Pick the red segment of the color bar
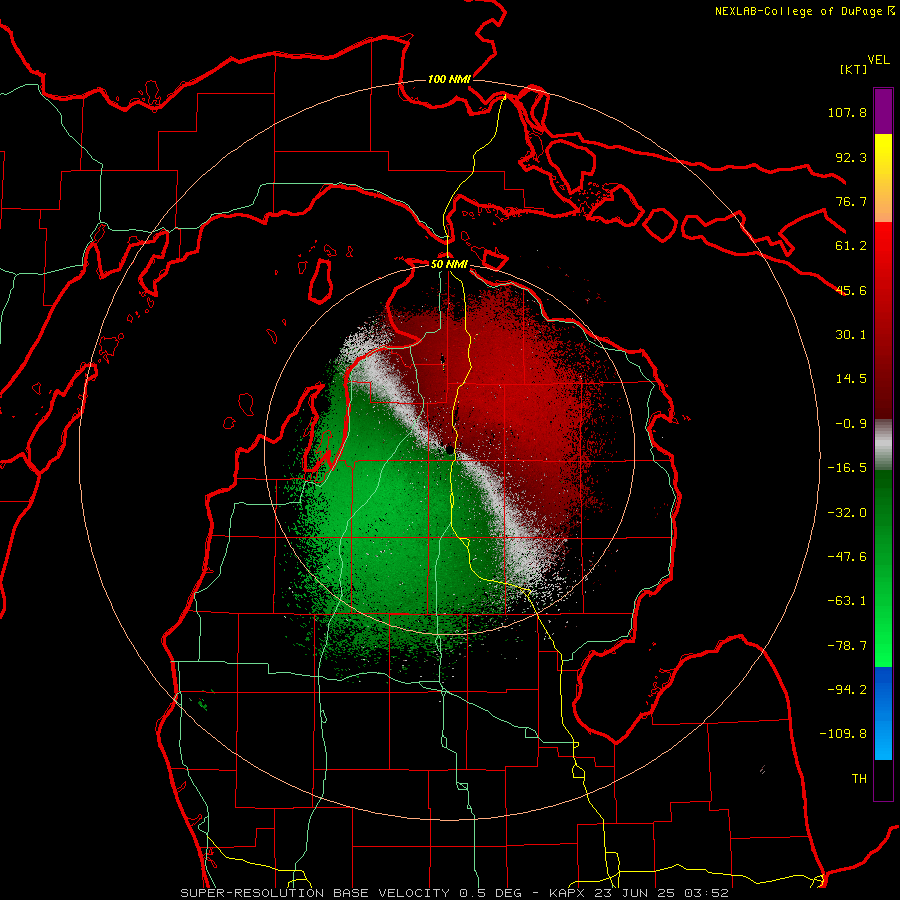 click(883, 320)
